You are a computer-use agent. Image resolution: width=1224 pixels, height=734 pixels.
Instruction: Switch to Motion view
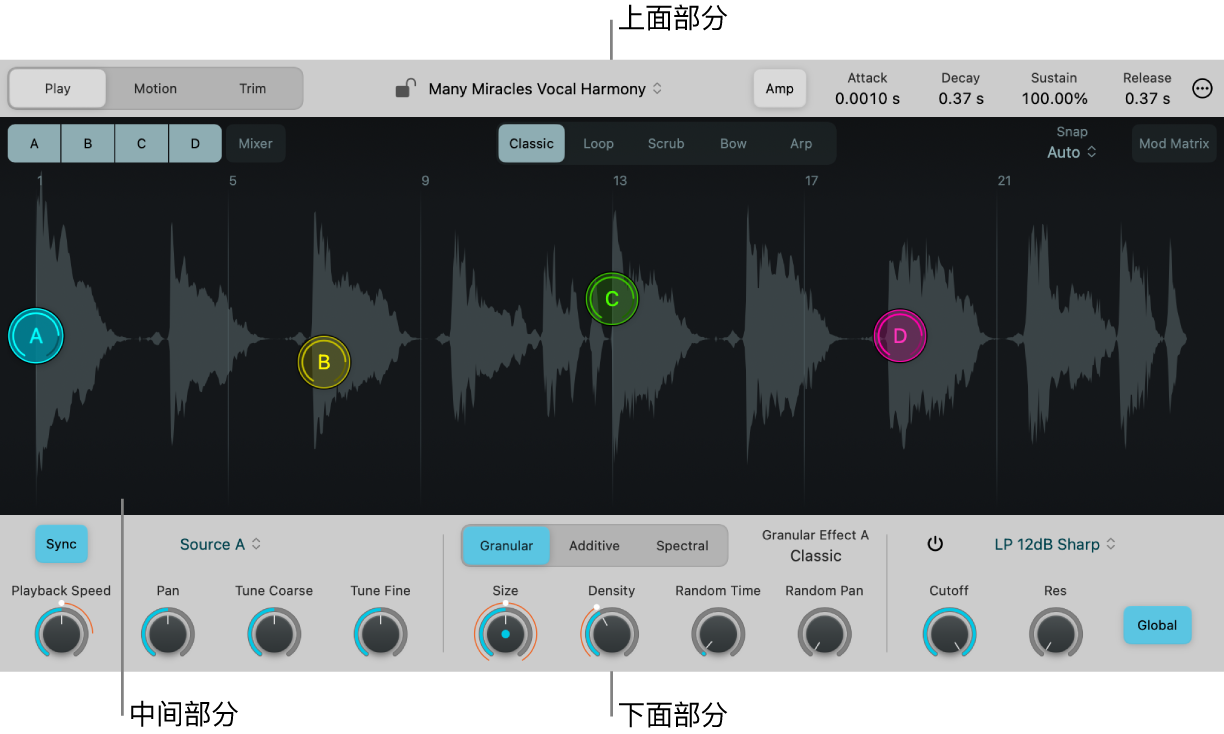click(155, 88)
